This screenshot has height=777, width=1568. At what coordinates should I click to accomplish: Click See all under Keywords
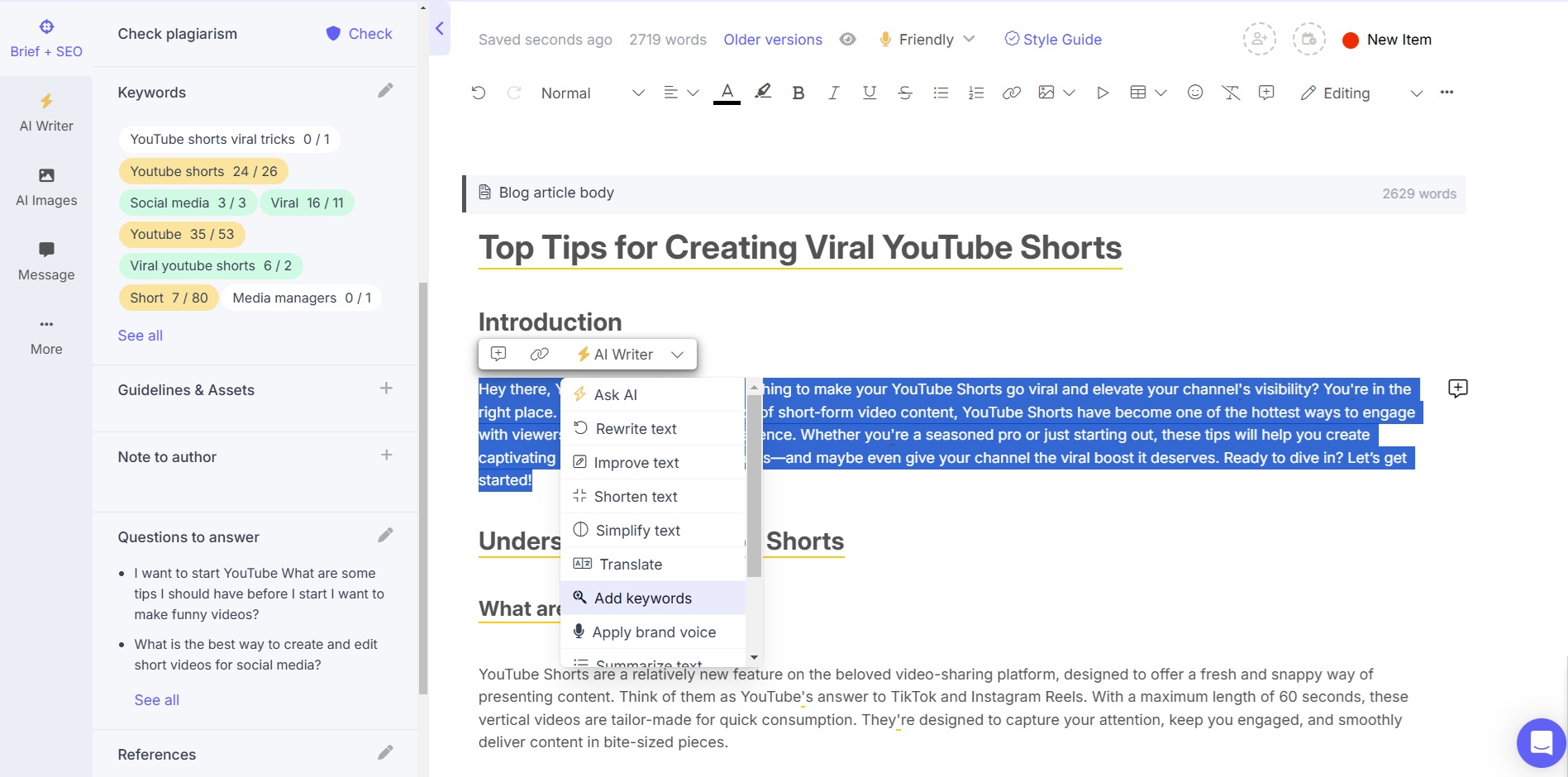tap(141, 336)
